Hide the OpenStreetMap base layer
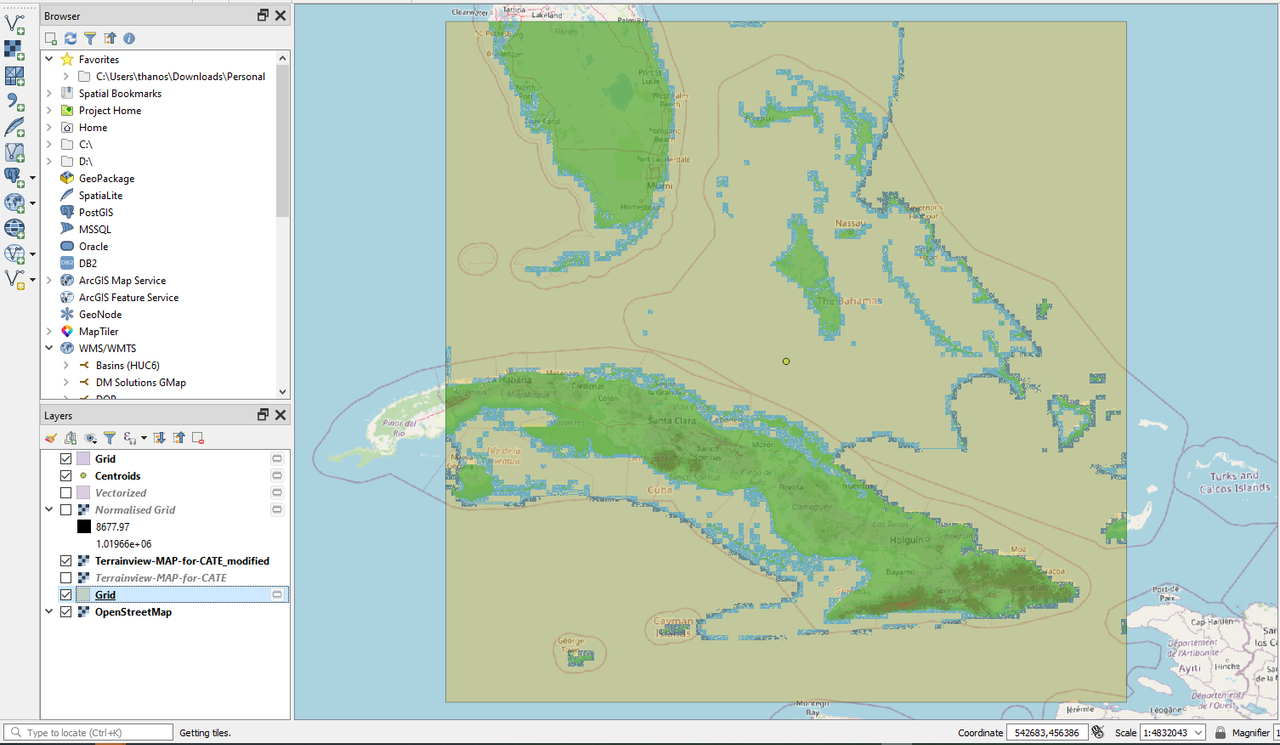1280x745 pixels. coord(66,612)
